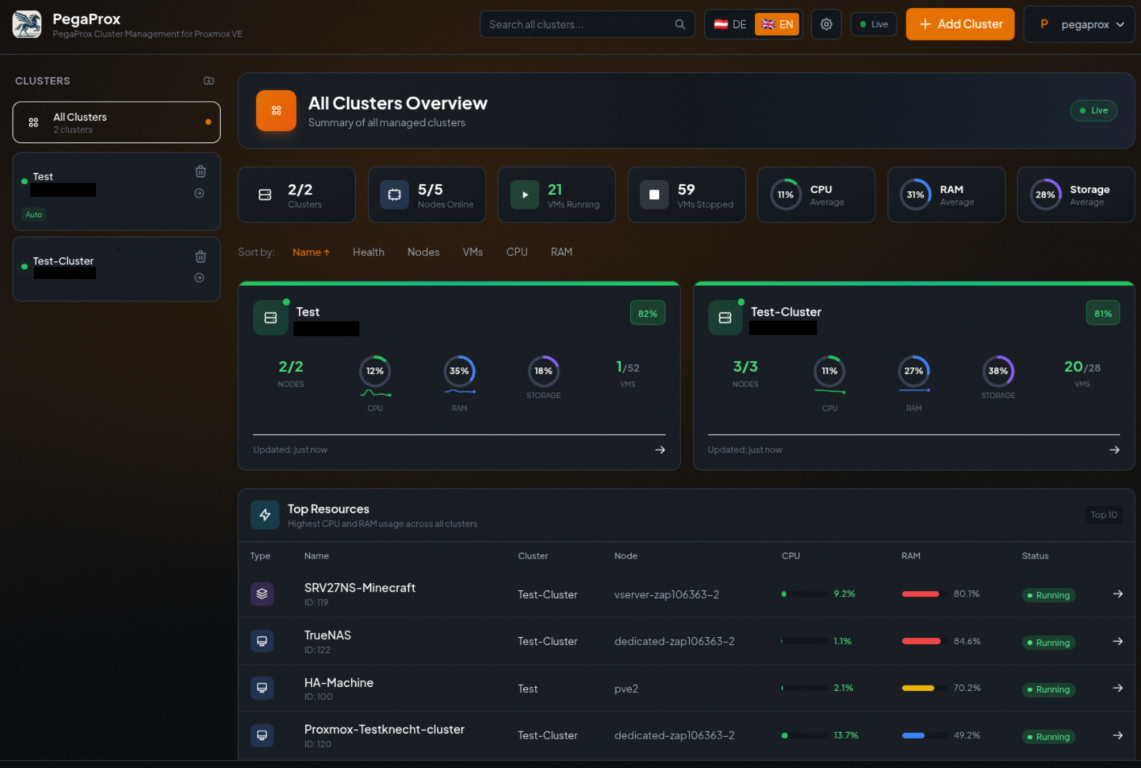This screenshot has width=1141, height=768.
Task: Open the pegaprox account dropdown
Action: 1079,23
